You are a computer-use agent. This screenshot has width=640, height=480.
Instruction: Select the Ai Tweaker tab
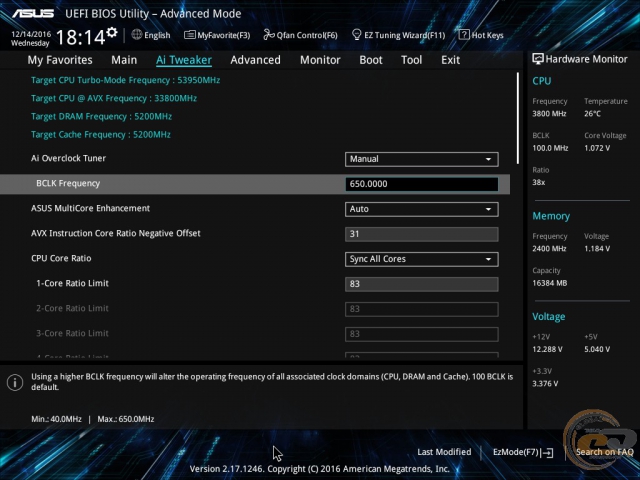coord(184,60)
